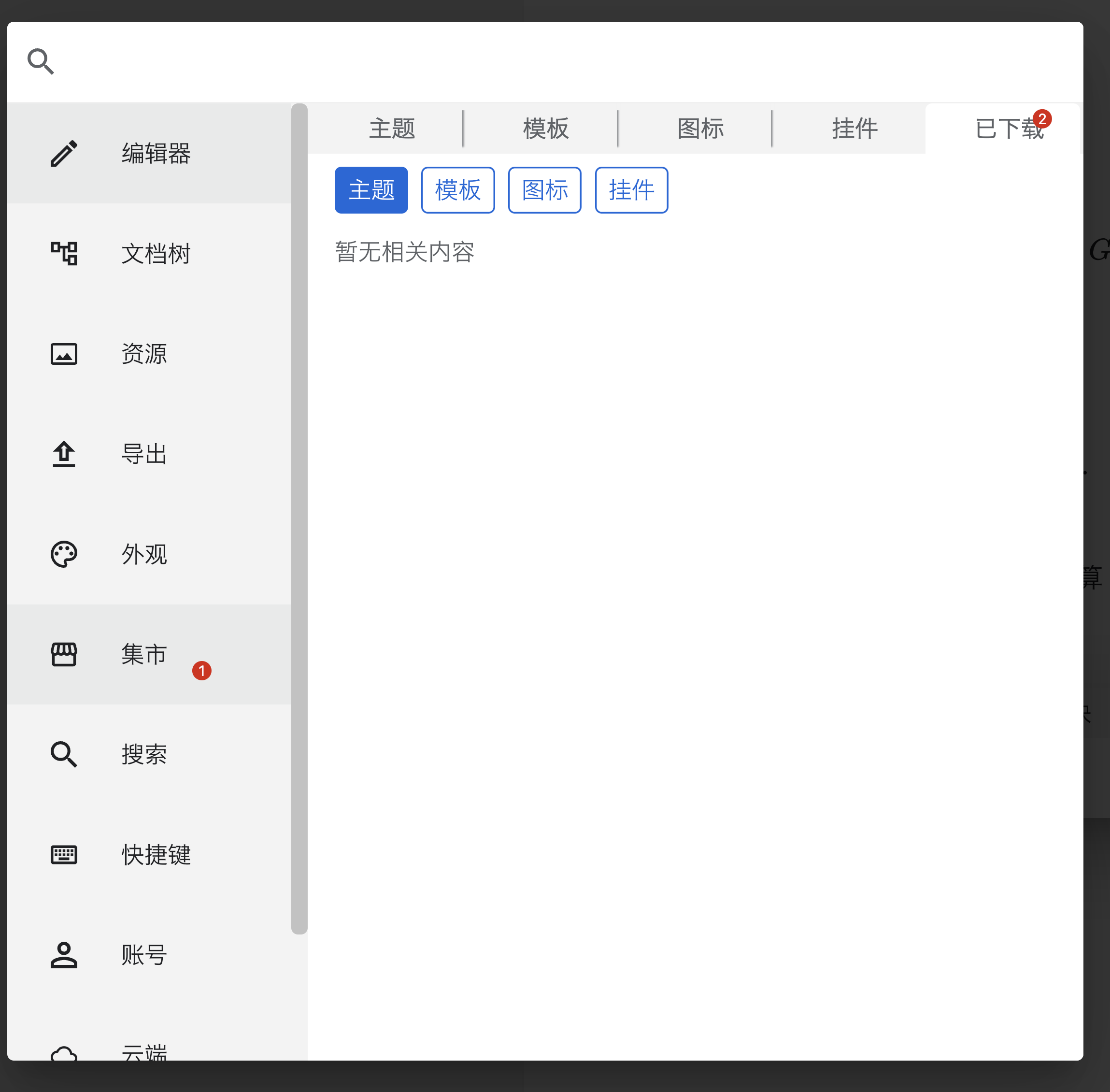This screenshot has height=1092, width=1110.
Task: Open the top 图标 tab
Action: coord(700,129)
